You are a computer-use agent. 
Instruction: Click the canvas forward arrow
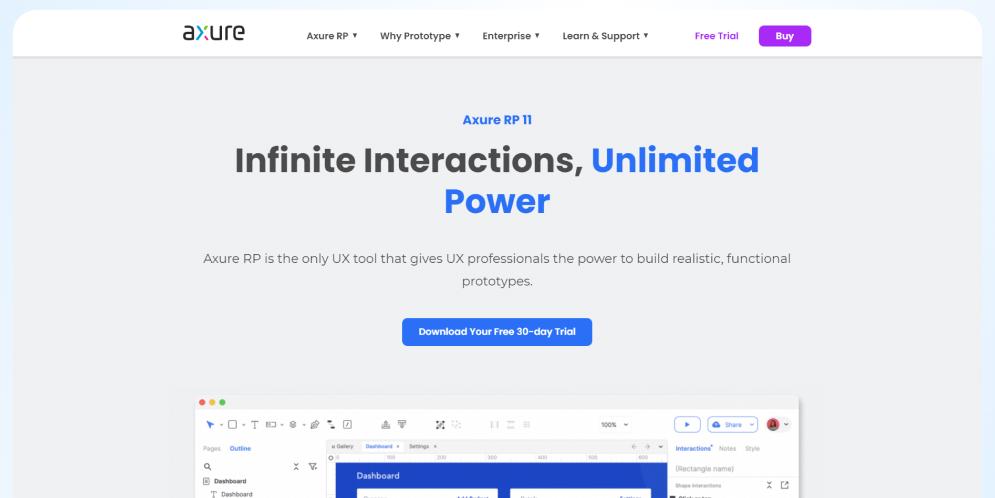[647, 447]
